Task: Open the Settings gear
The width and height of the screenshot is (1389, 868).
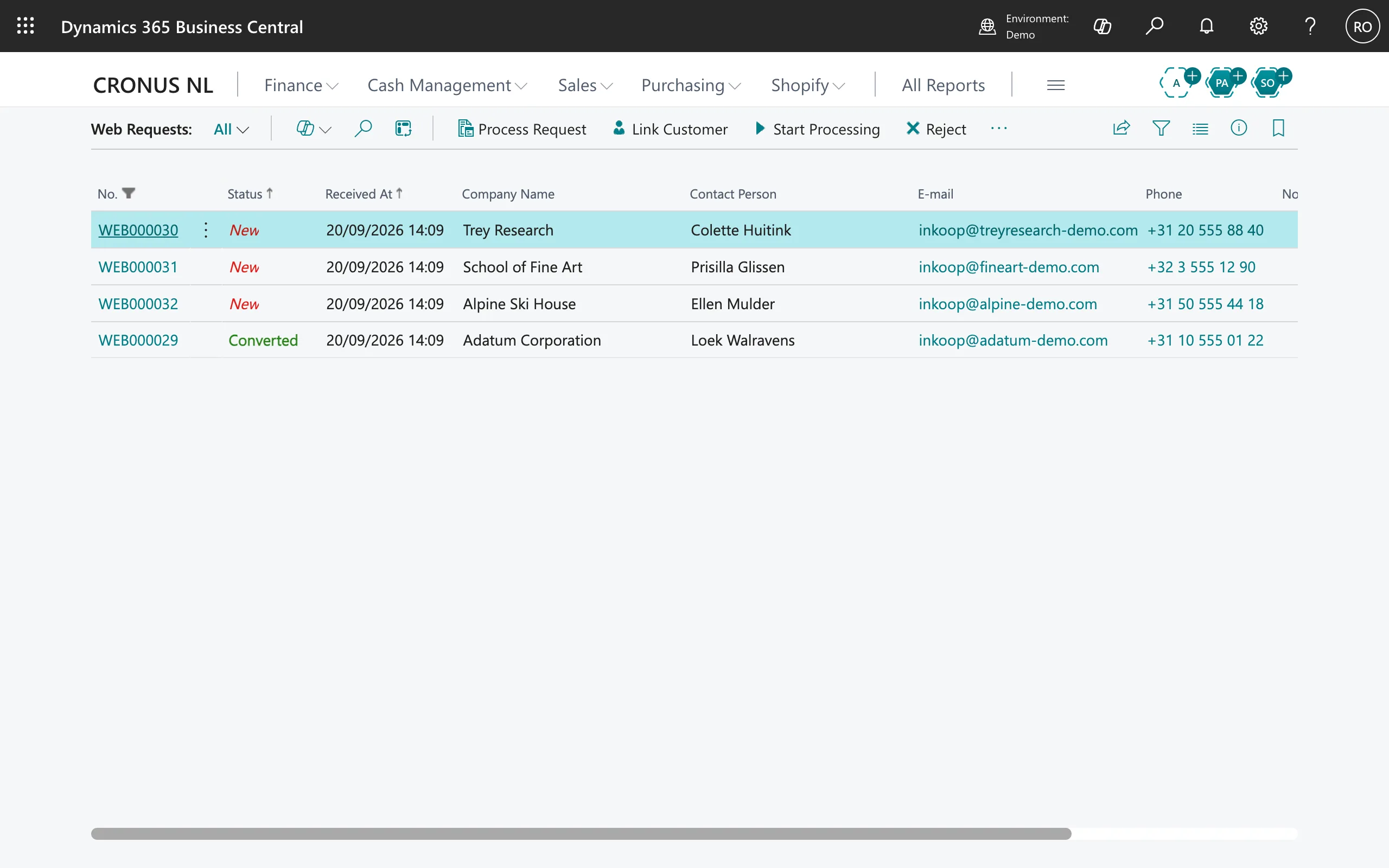Action: coord(1259,27)
